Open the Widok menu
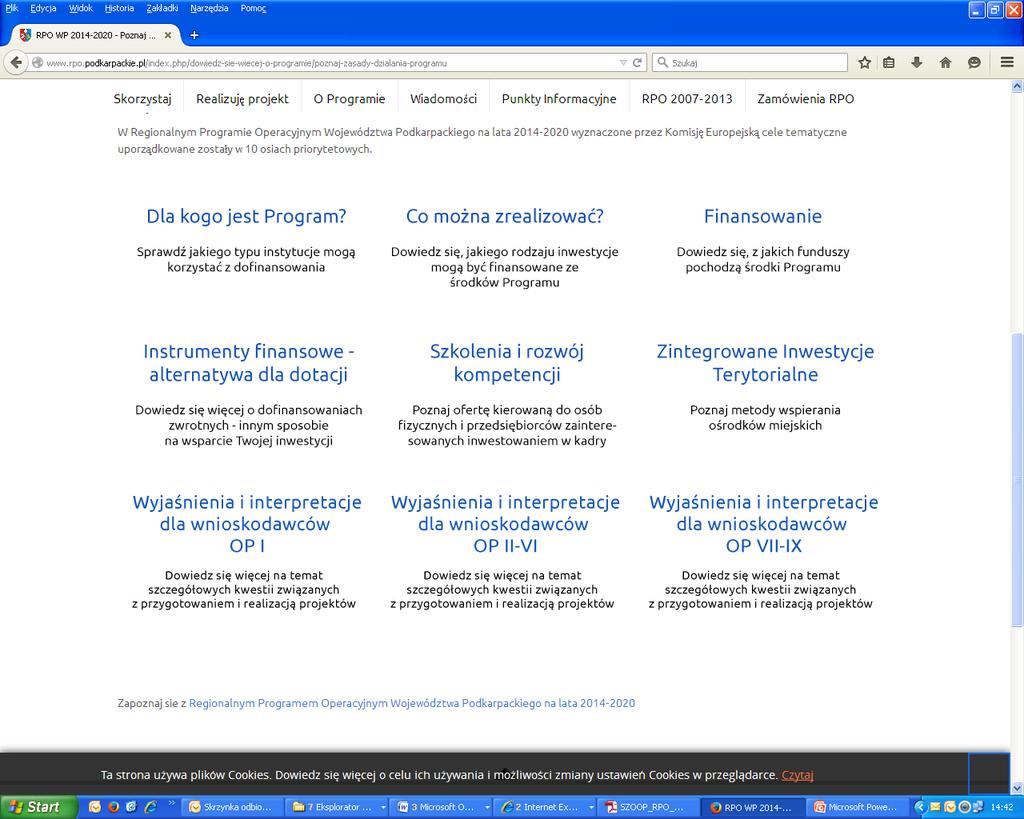The height and width of the screenshot is (819, 1024). pyautogui.click(x=81, y=8)
